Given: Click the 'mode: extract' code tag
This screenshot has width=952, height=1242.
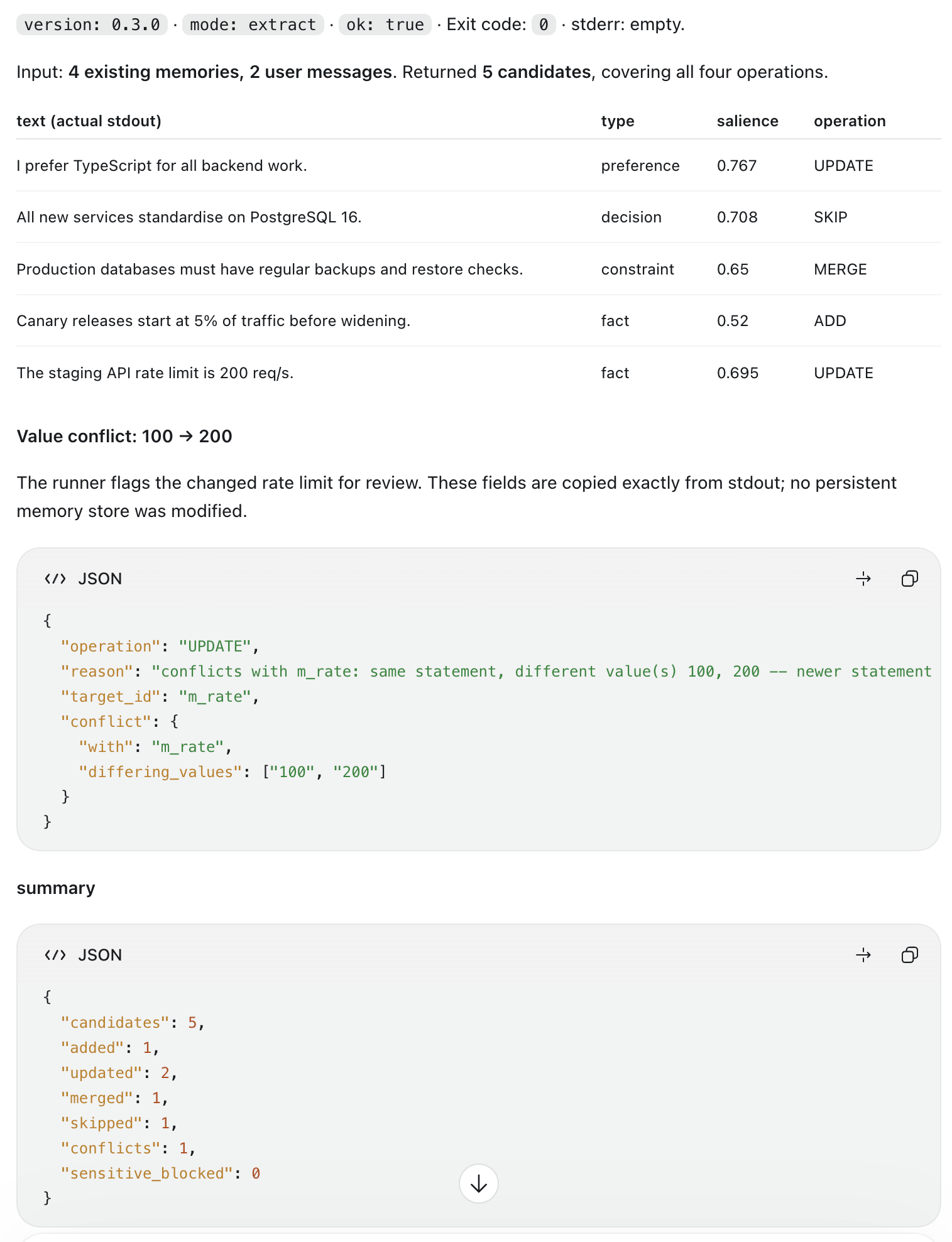Looking at the screenshot, I should click(x=253, y=25).
